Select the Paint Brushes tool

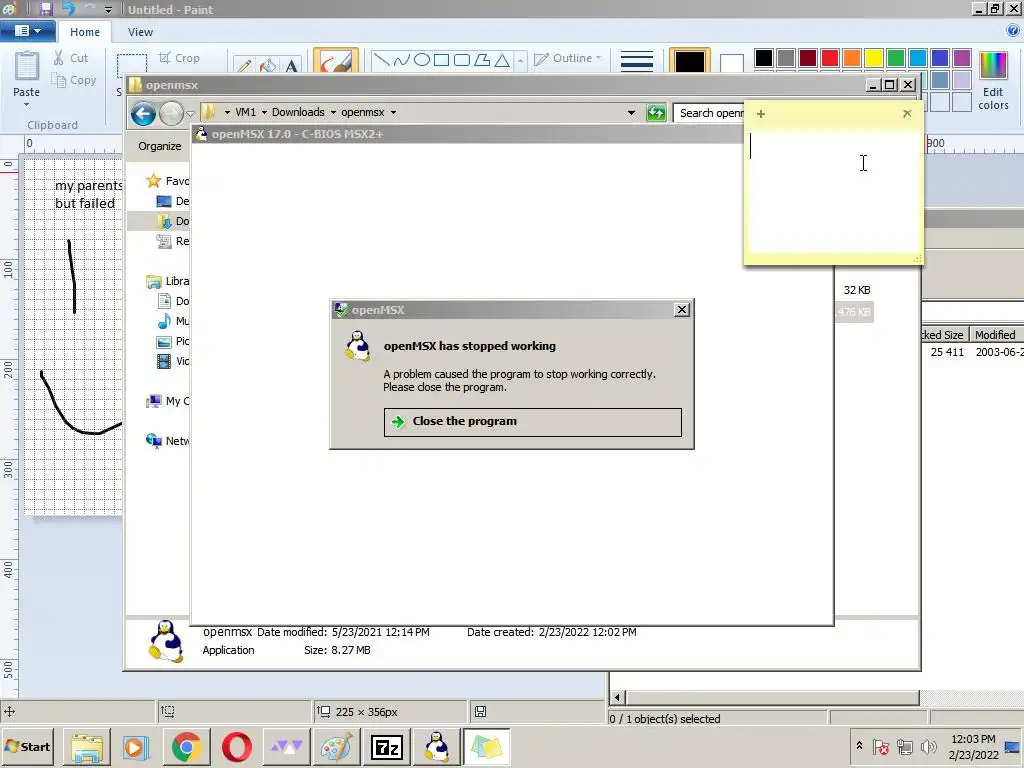click(x=336, y=61)
